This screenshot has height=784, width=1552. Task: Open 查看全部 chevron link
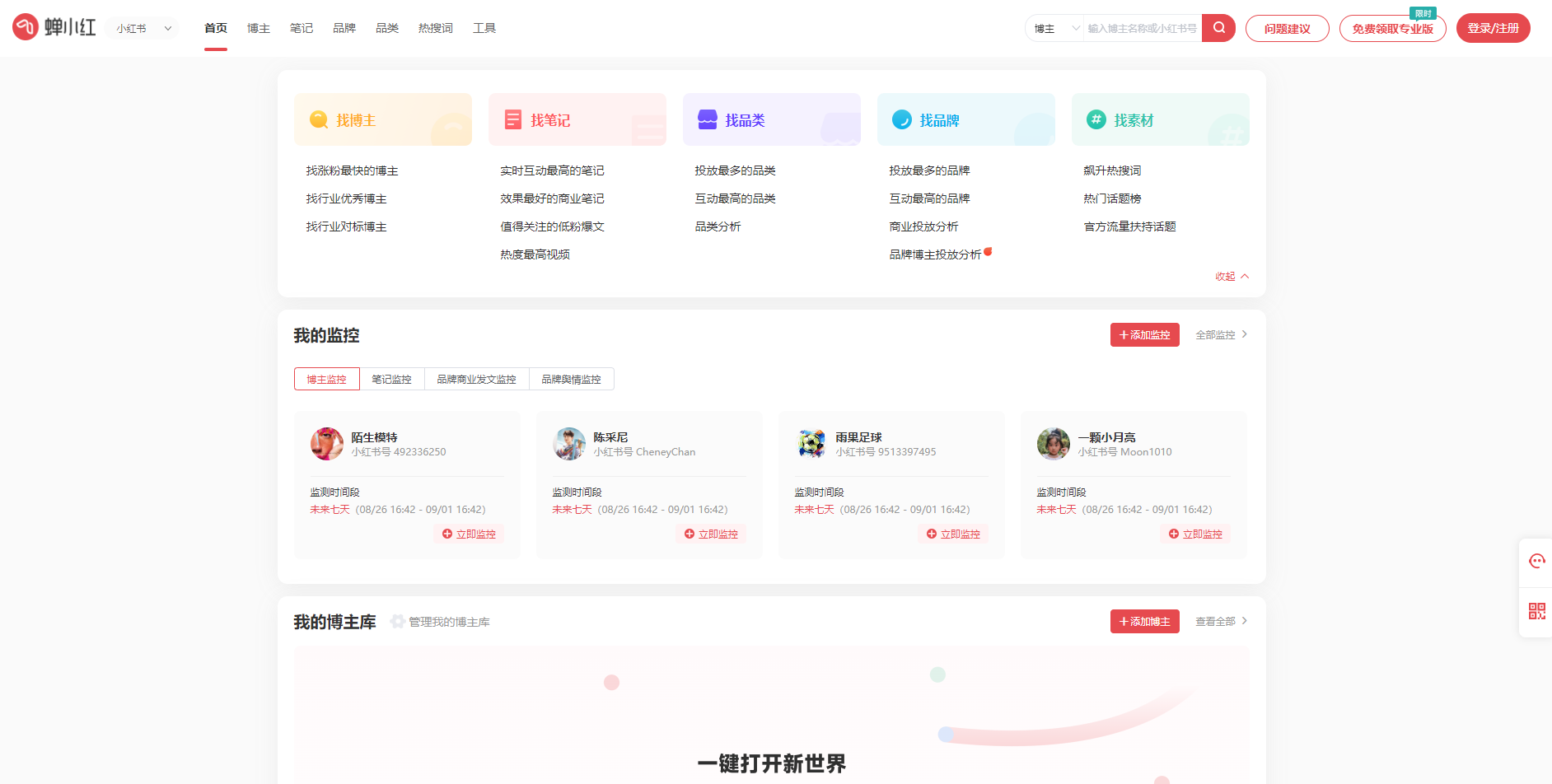click(x=1222, y=622)
